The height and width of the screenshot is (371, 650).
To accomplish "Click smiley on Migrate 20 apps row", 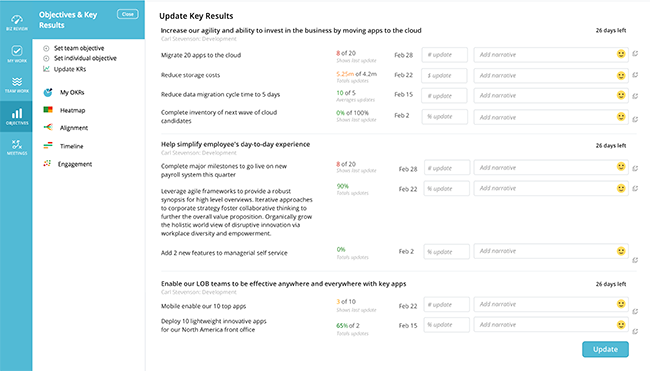I will point(621,54).
